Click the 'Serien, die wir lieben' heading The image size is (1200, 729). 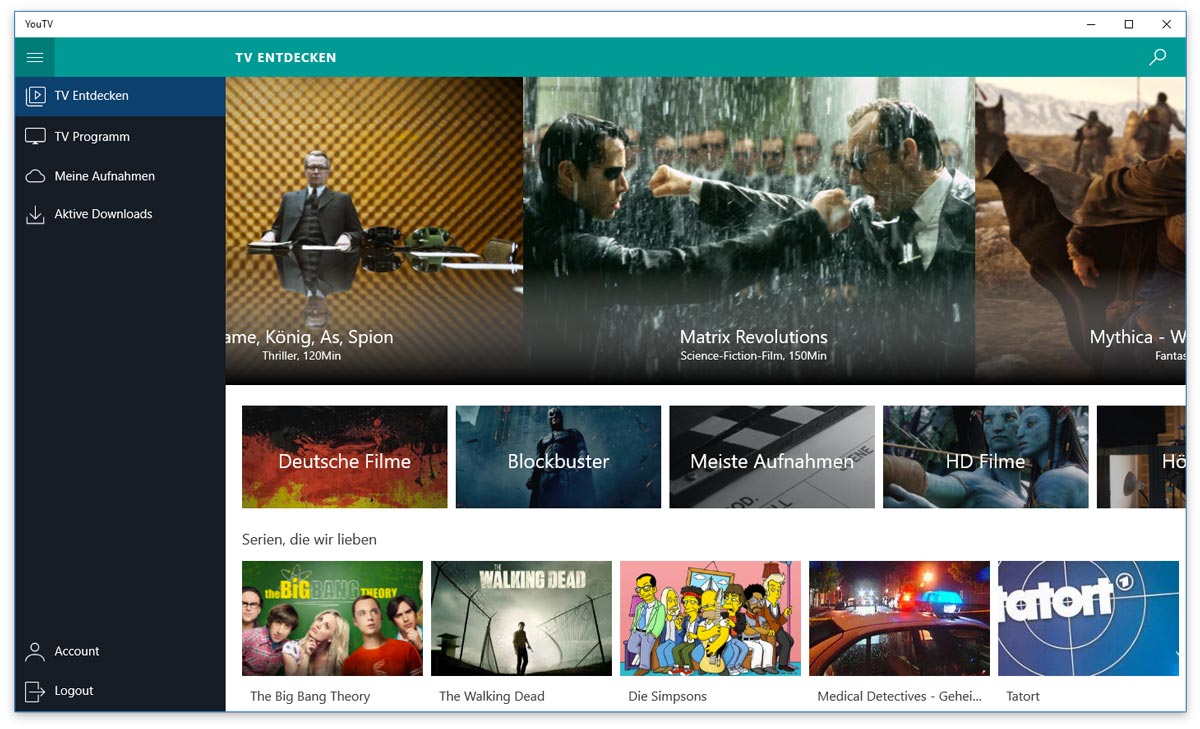click(x=309, y=540)
